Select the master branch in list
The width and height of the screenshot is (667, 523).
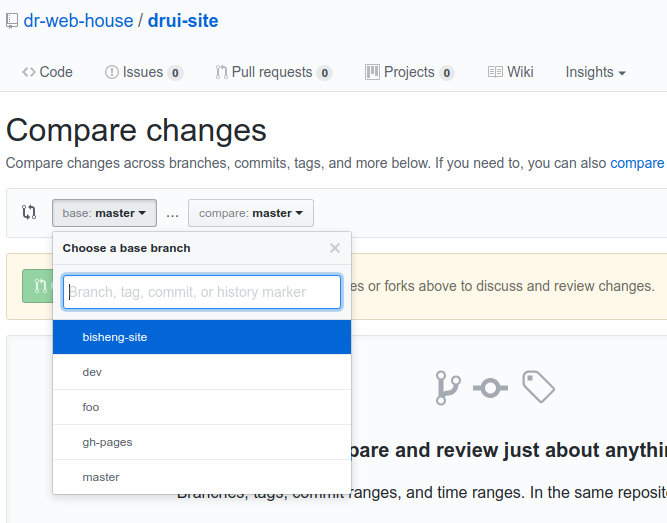pyautogui.click(x=202, y=477)
